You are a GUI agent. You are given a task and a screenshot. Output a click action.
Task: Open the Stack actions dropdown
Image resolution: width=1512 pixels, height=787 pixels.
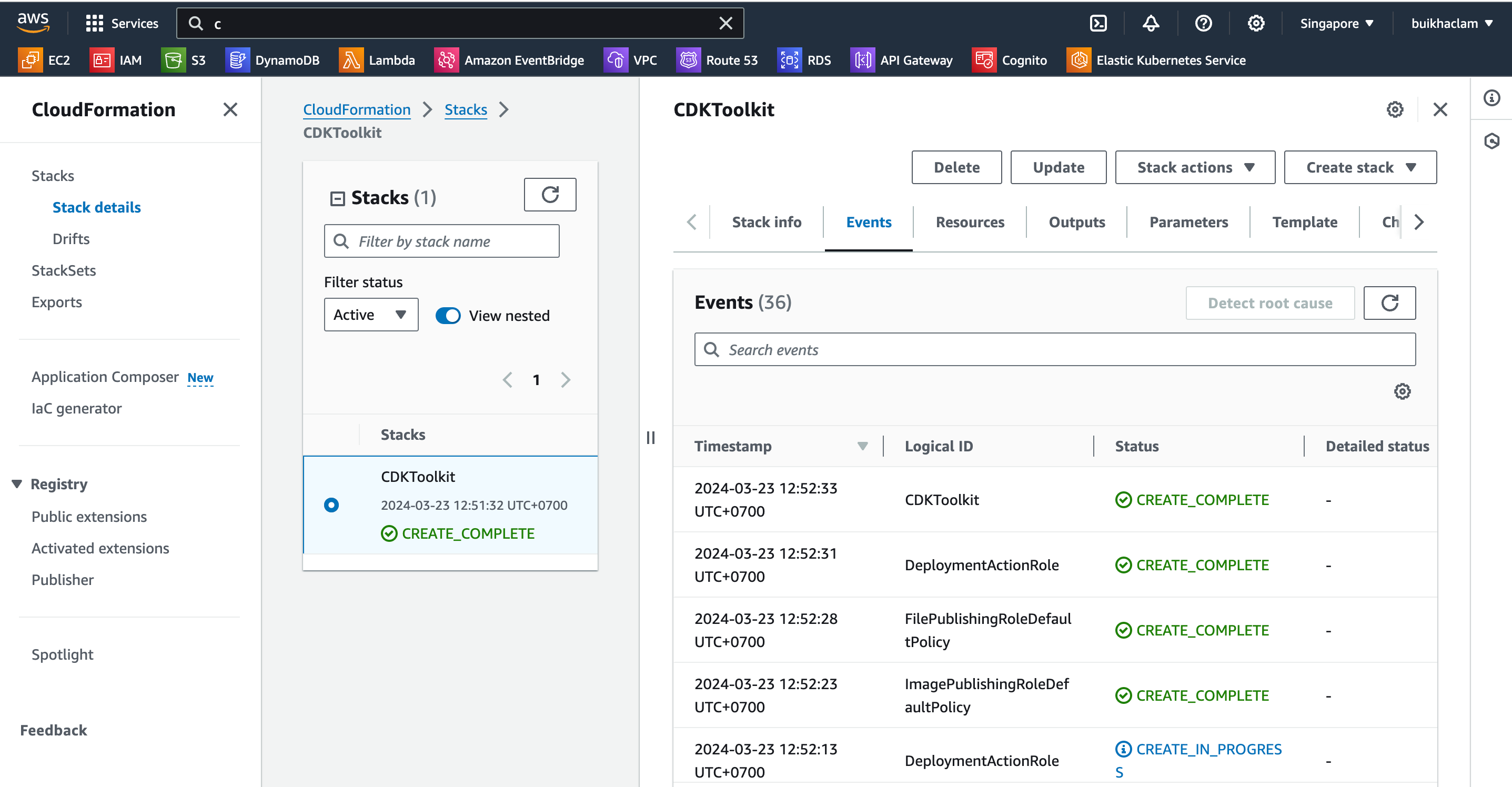click(1195, 167)
